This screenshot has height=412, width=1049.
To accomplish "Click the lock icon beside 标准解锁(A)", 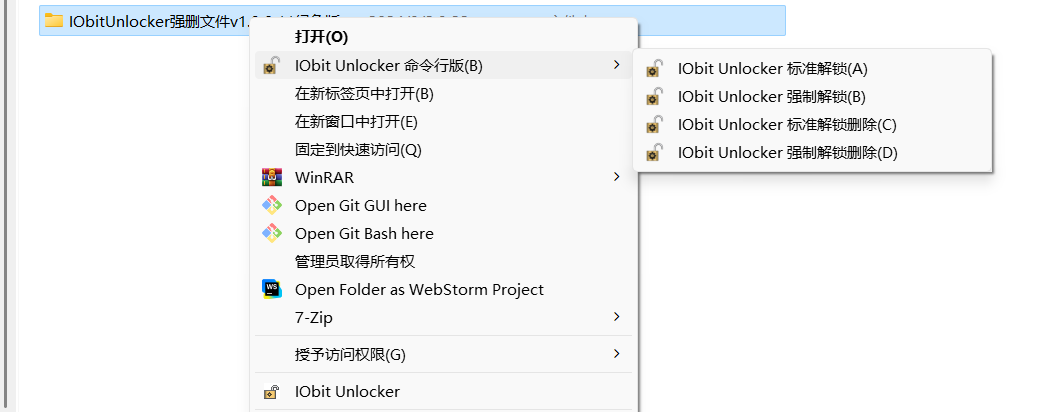I will tap(654, 69).
